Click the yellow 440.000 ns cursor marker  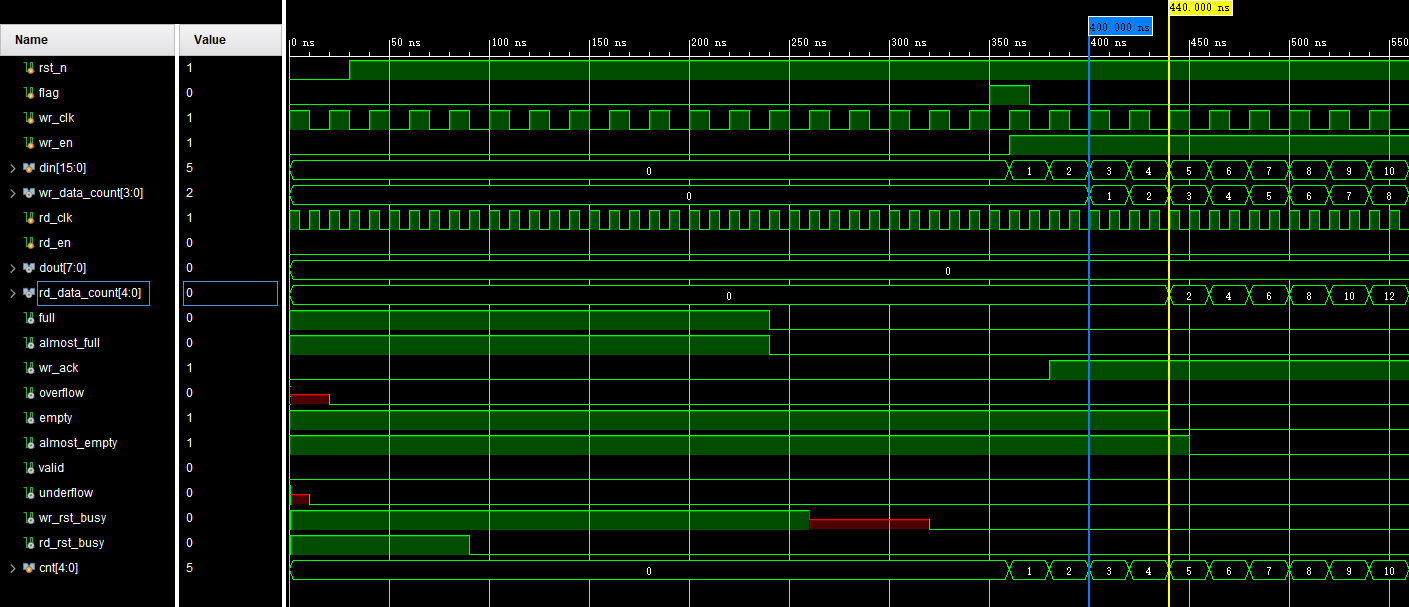(x=1199, y=7)
